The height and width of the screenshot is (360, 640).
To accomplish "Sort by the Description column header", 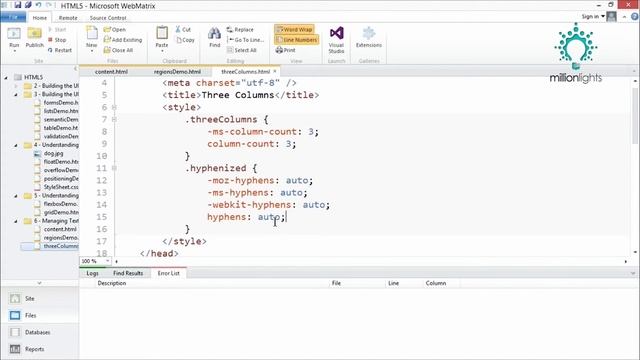I will 111,283.
